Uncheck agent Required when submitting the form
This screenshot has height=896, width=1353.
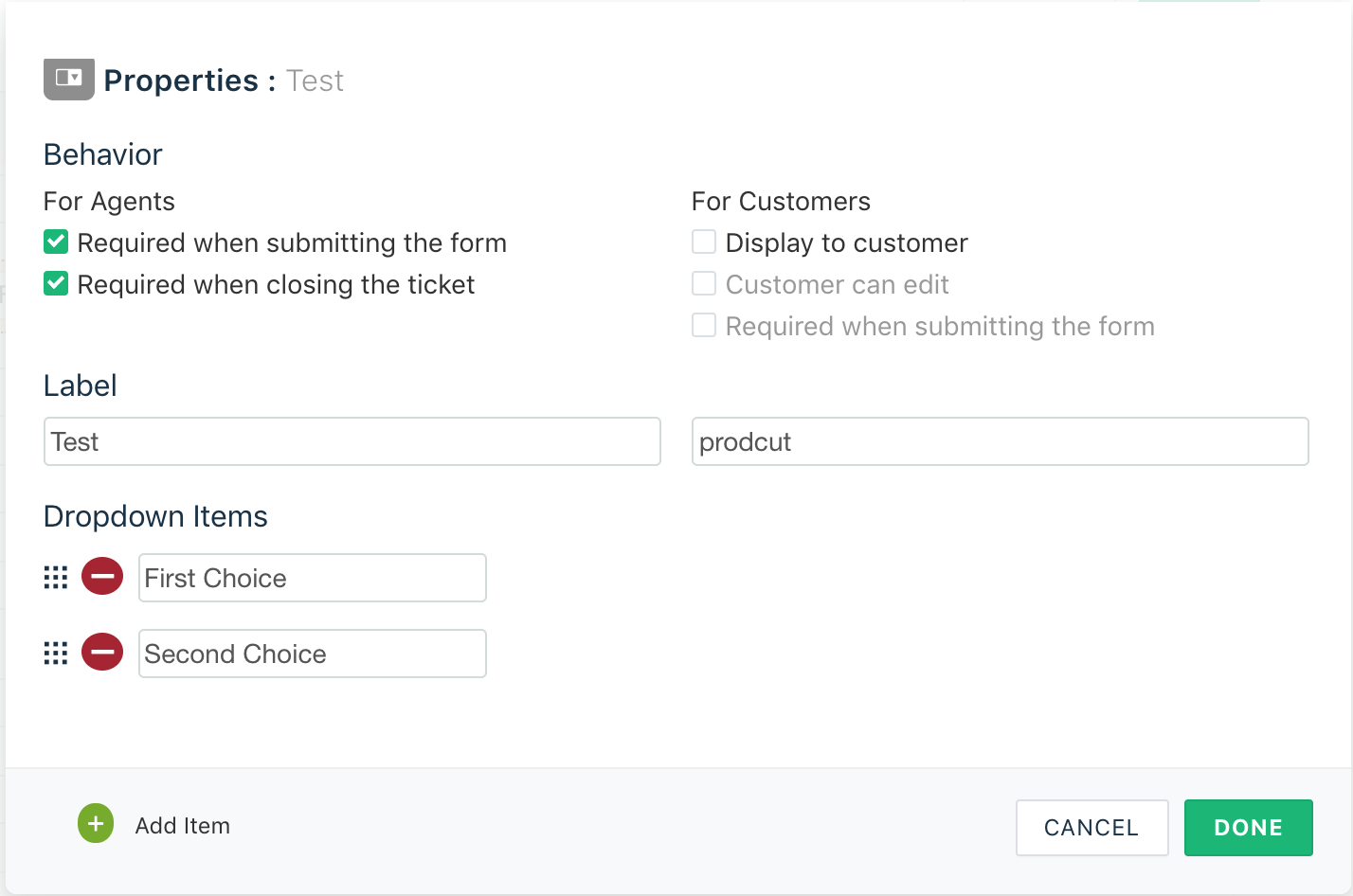click(x=56, y=242)
